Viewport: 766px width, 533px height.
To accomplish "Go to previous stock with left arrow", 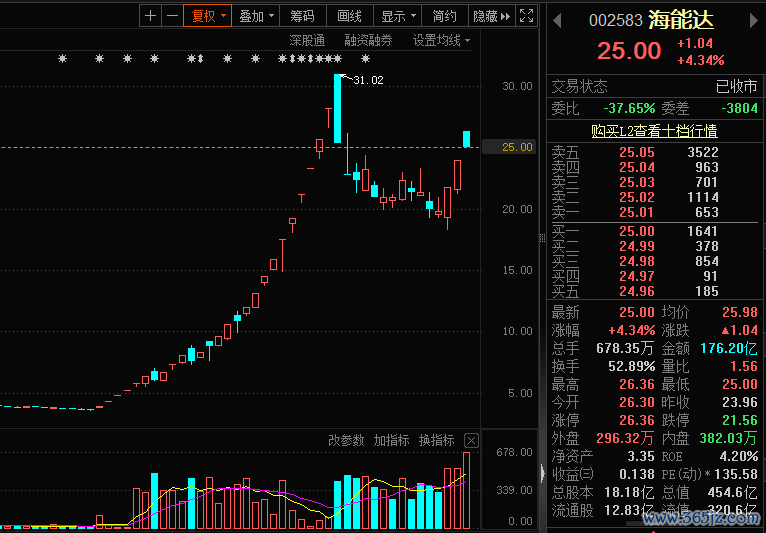I will tap(557, 20).
